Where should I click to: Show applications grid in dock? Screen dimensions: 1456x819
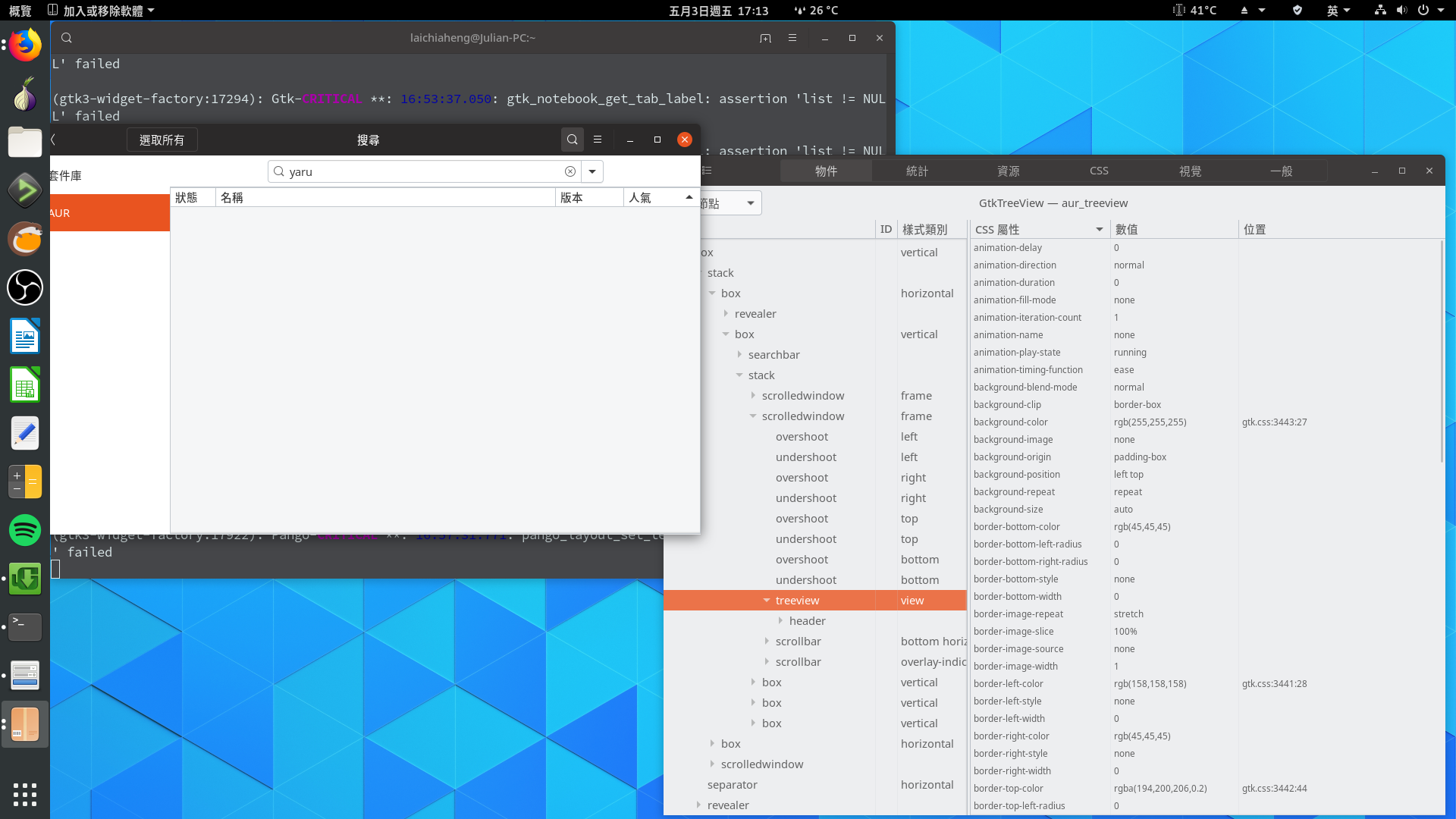(25, 794)
